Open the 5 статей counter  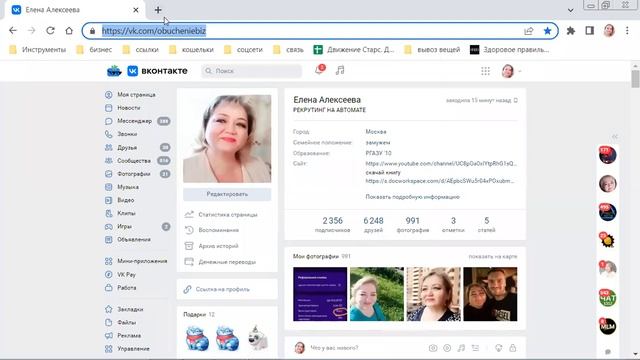pos(487,224)
